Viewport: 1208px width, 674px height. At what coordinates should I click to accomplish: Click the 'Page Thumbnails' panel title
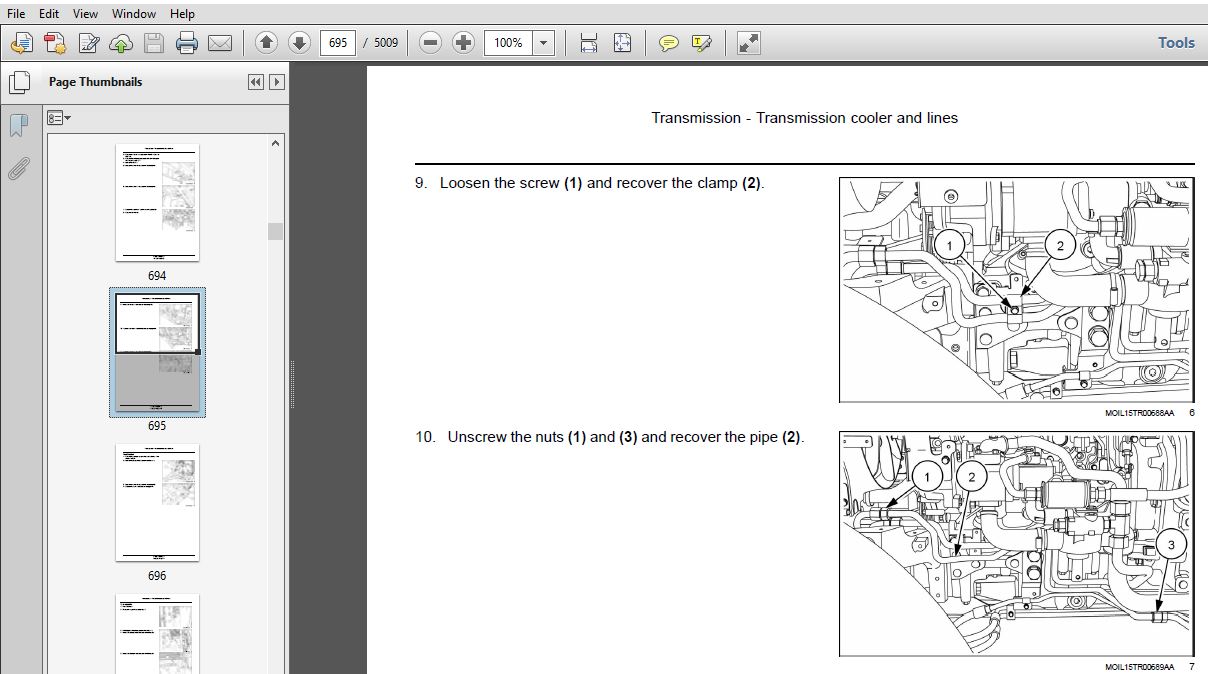95,82
